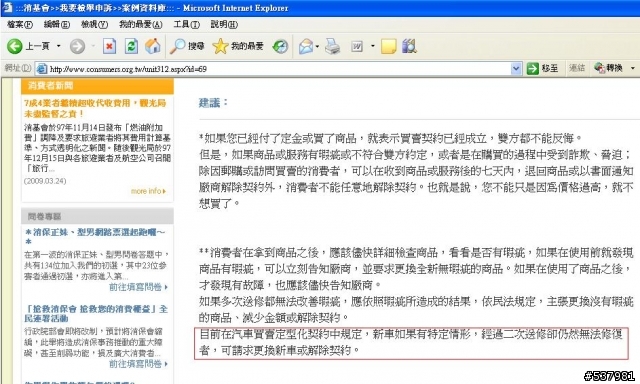This screenshot has height=384, width=640.
Task: Open 我的最愛 favorites star
Action: point(238,46)
